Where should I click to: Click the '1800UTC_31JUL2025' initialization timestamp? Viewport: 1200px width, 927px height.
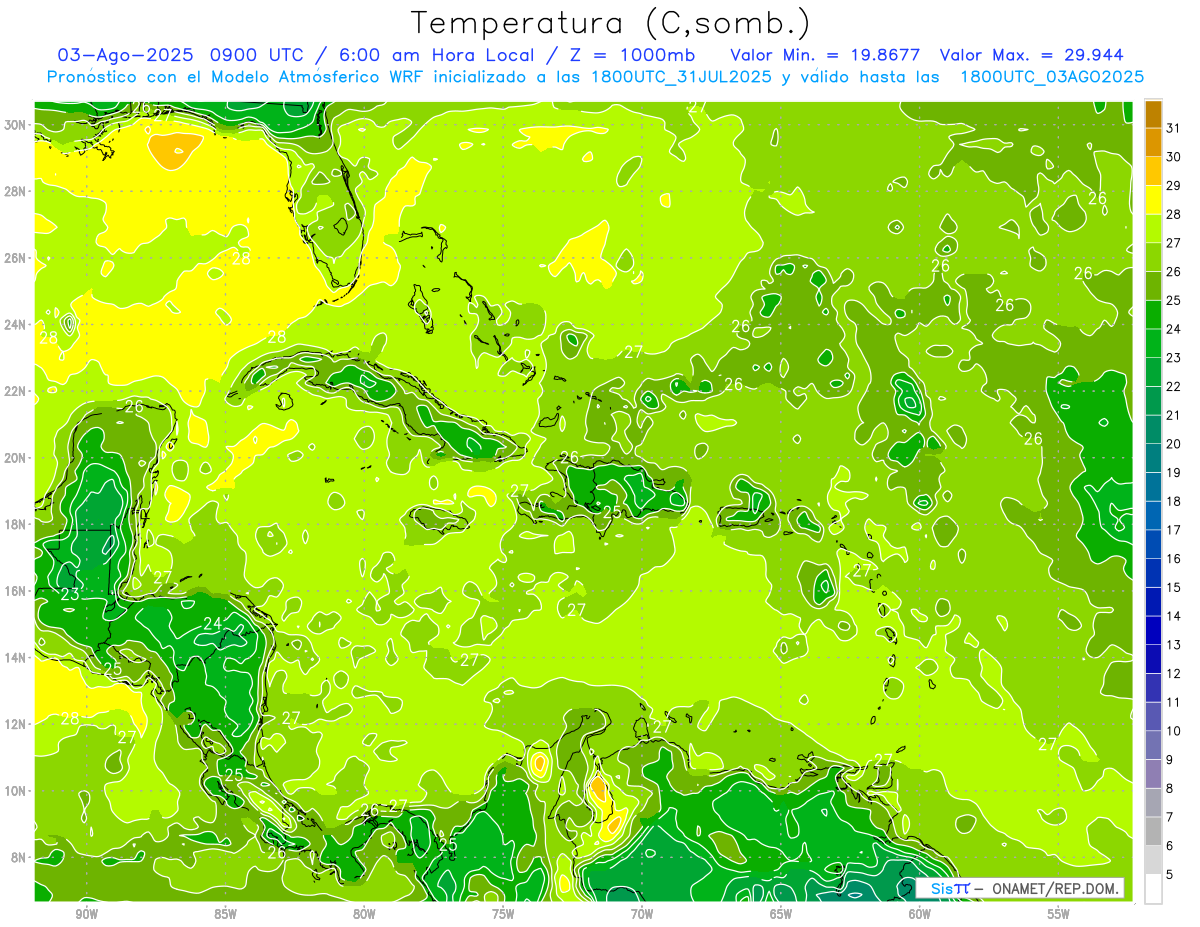[x=681, y=77]
